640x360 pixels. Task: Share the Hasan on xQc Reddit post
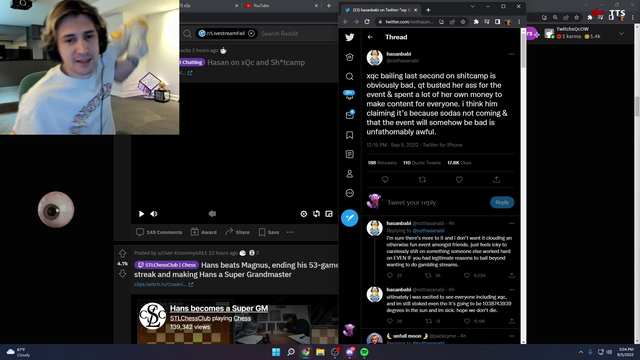237,232
